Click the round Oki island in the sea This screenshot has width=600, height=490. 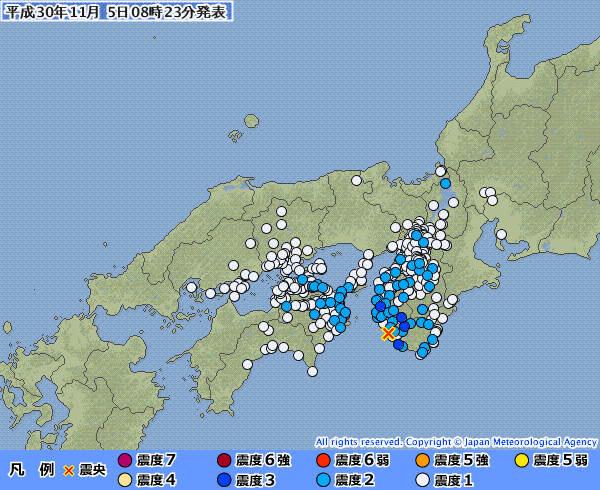(x=251, y=121)
